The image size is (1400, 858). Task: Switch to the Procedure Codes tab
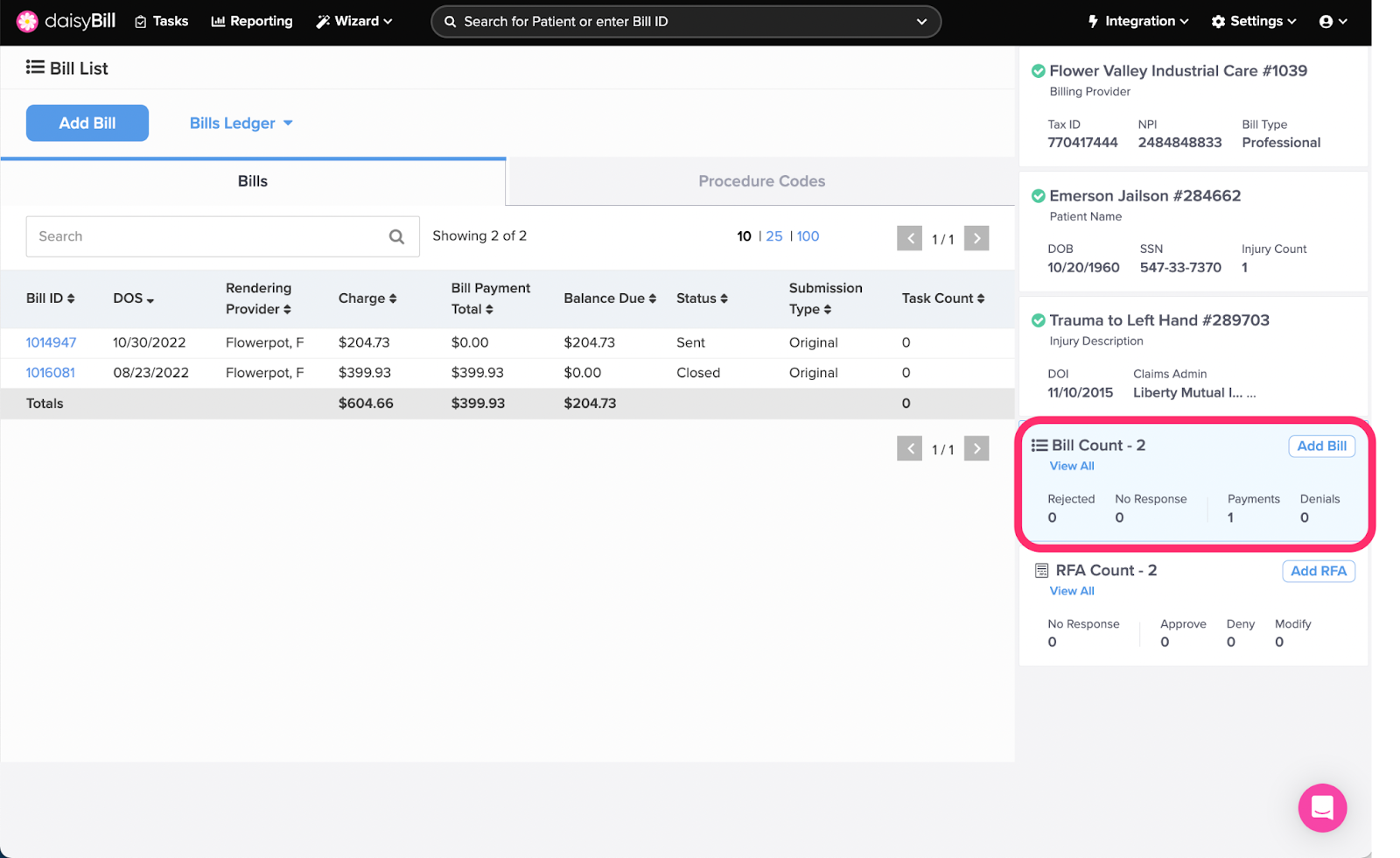pyautogui.click(x=761, y=181)
